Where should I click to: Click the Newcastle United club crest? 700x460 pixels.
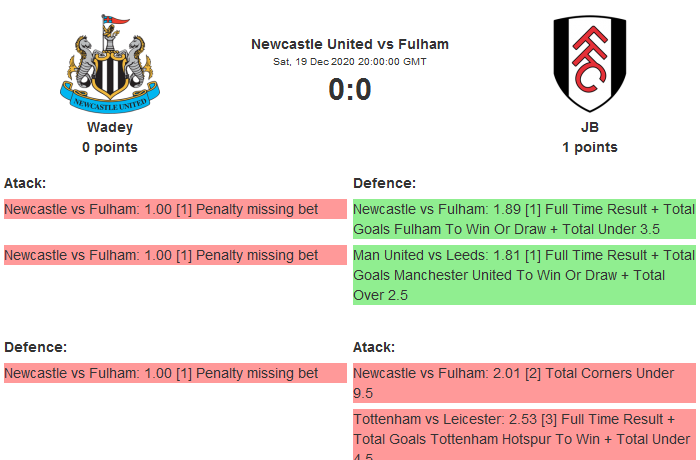coord(110,63)
